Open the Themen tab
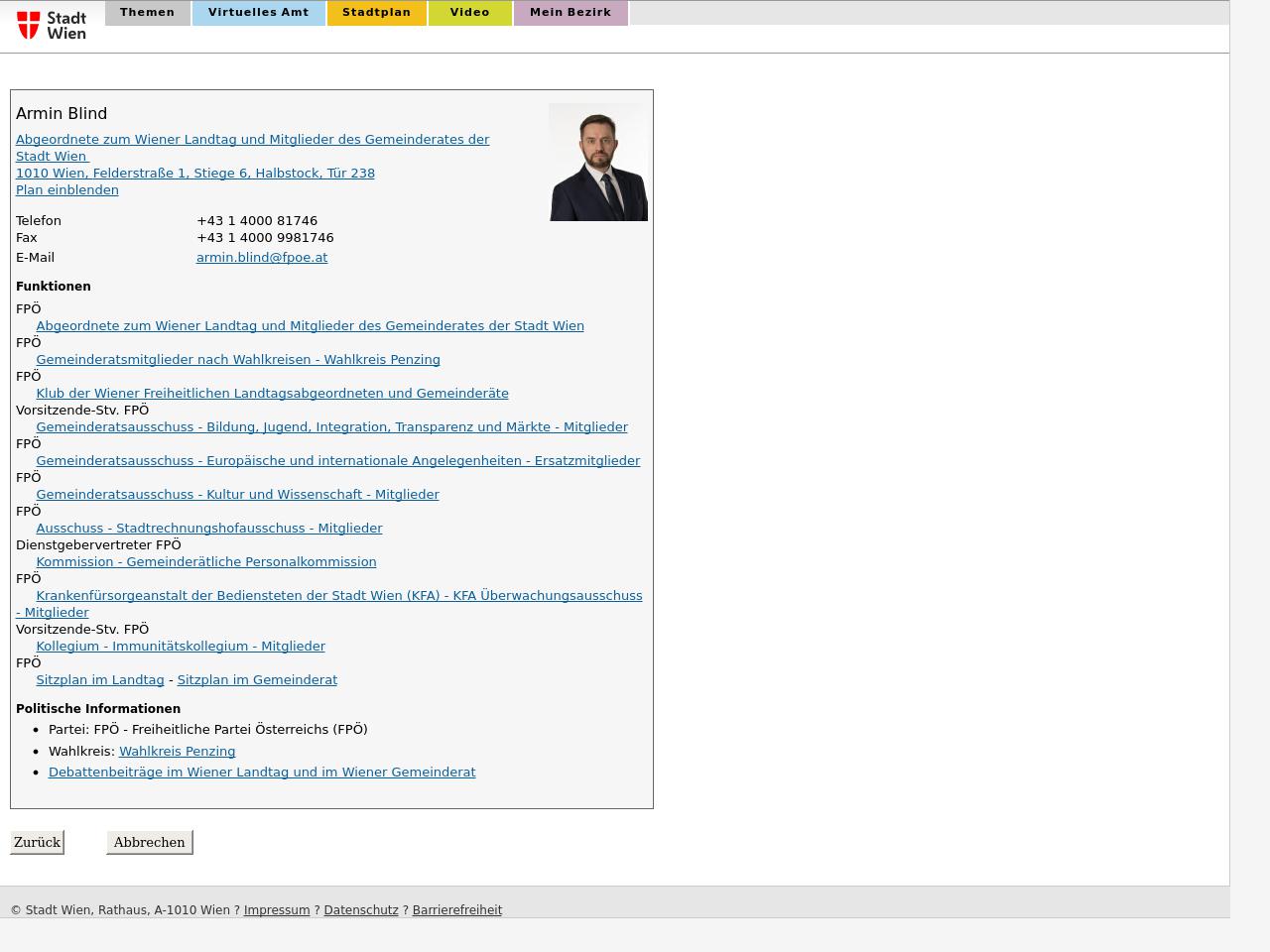Viewport: 1270px width, 952px height. [147, 13]
